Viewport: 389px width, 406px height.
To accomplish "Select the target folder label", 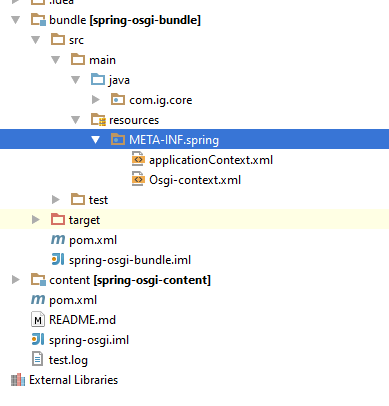I will click(84, 220).
